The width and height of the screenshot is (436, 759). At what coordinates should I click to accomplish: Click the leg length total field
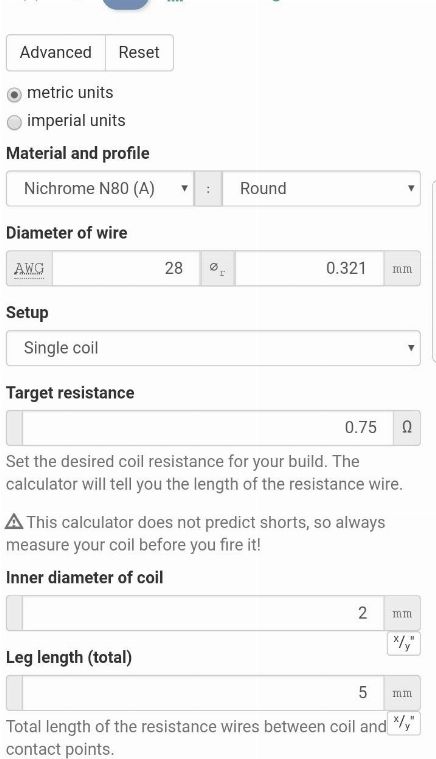pyautogui.click(x=203, y=693)
